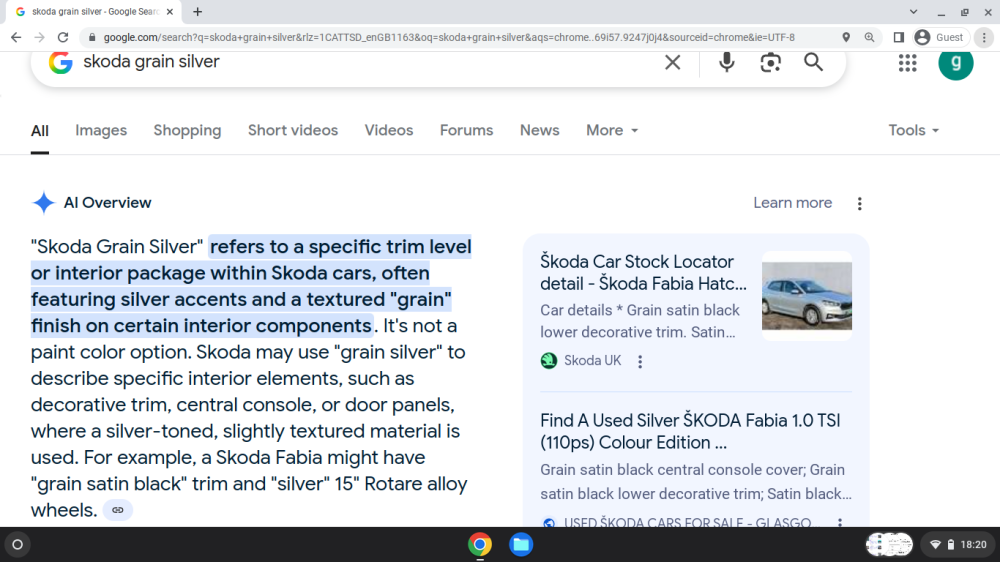This screenshot has width=1000, height=562.
Task: Open the Guest profile button
Action: point(939,38)
